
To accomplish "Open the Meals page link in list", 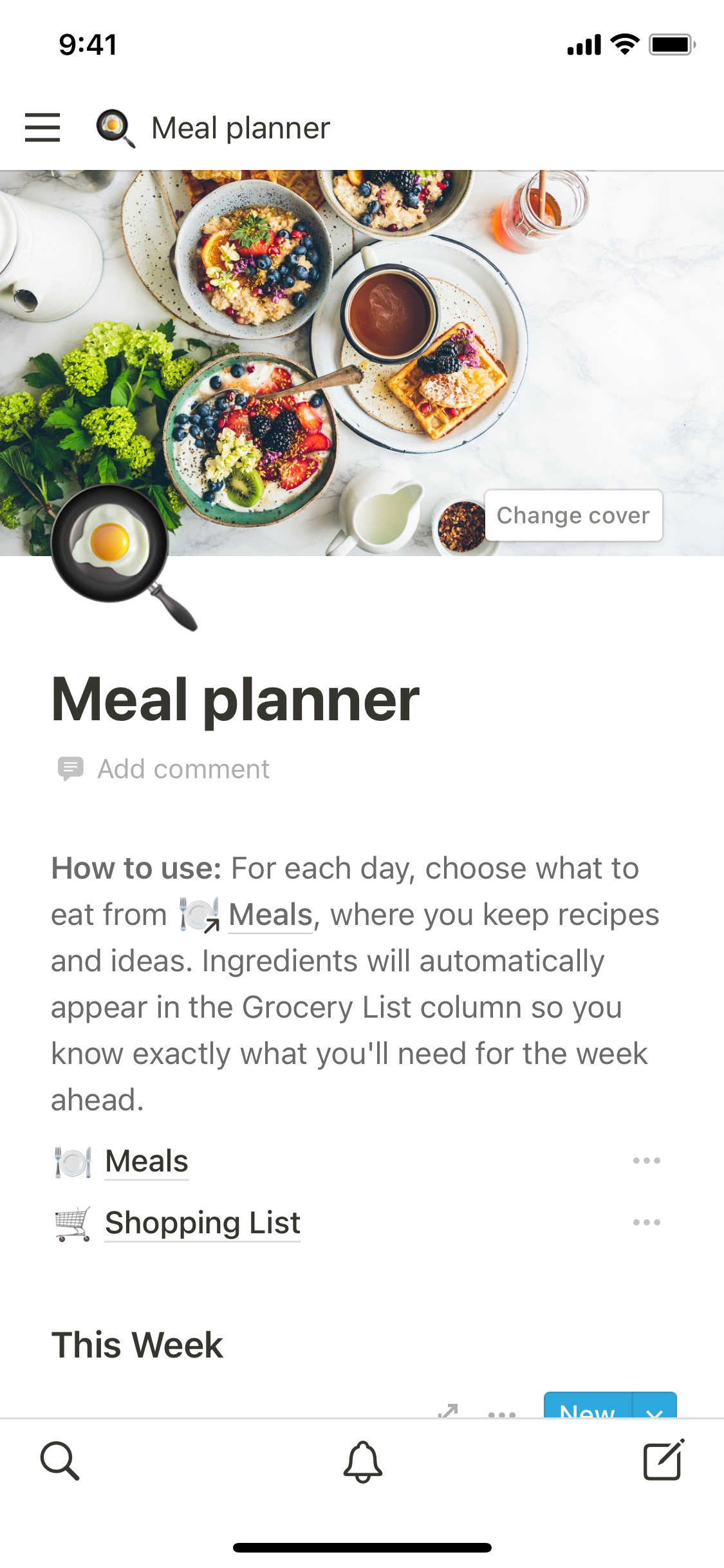I will [147, 1161].
